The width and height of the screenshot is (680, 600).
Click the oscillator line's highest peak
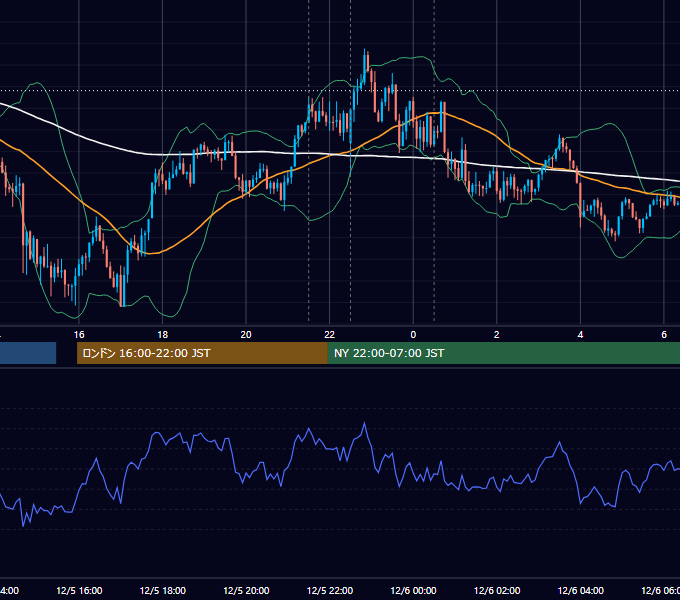click(364, 424)
